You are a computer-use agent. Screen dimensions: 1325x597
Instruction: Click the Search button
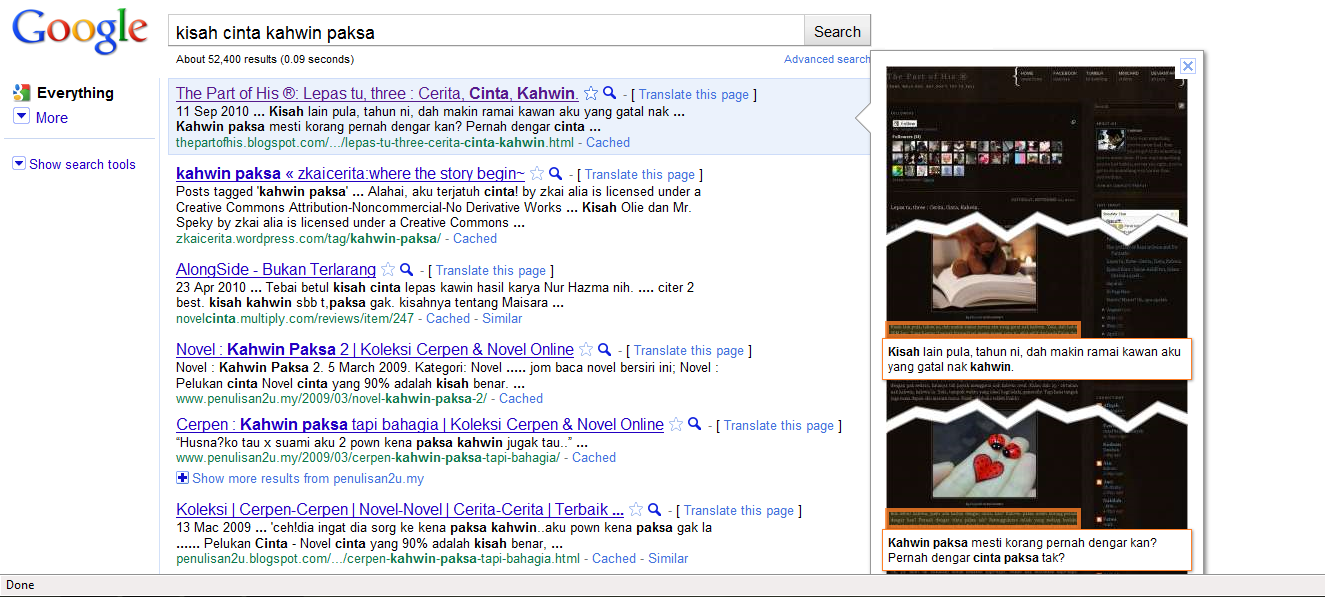(837, 31)
